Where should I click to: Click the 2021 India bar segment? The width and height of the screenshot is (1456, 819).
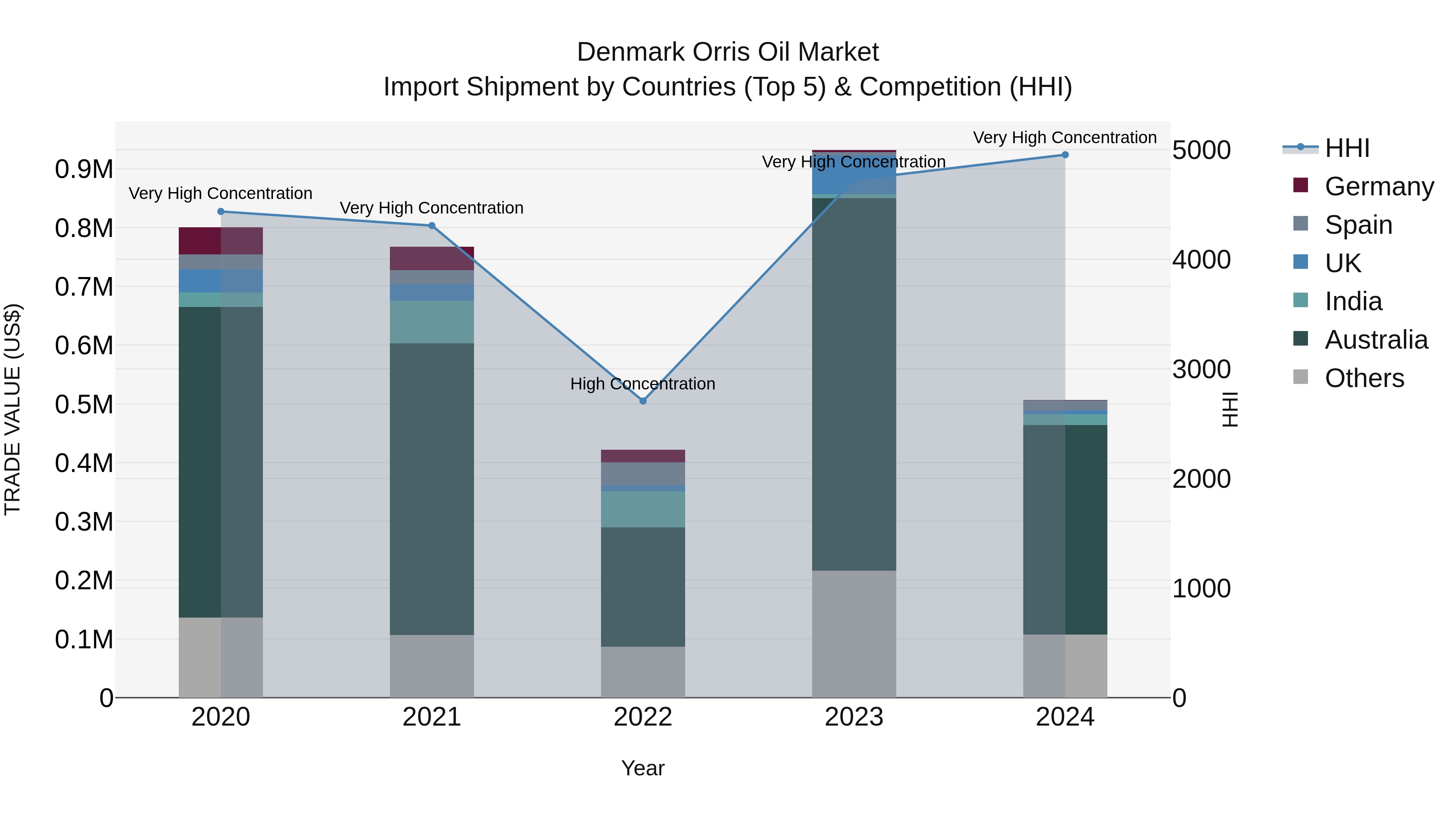pyautogui.click(x=432, y=322)
